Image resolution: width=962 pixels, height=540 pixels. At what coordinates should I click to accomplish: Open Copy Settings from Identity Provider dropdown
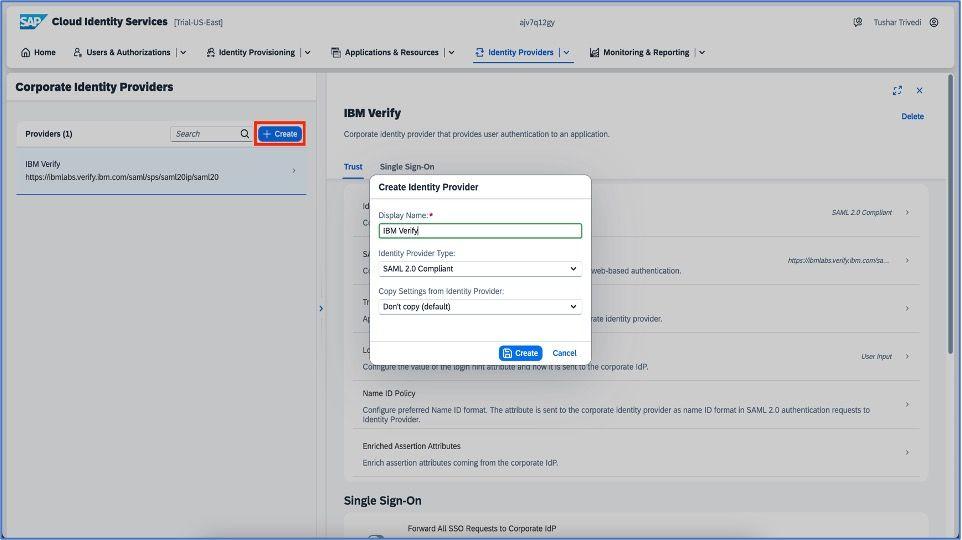pyautogui.click(x=480, y=307)
